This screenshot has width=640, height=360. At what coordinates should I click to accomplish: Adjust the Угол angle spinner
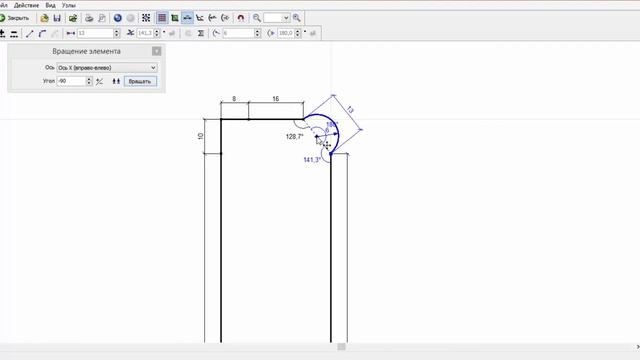(x=89, y=81)
